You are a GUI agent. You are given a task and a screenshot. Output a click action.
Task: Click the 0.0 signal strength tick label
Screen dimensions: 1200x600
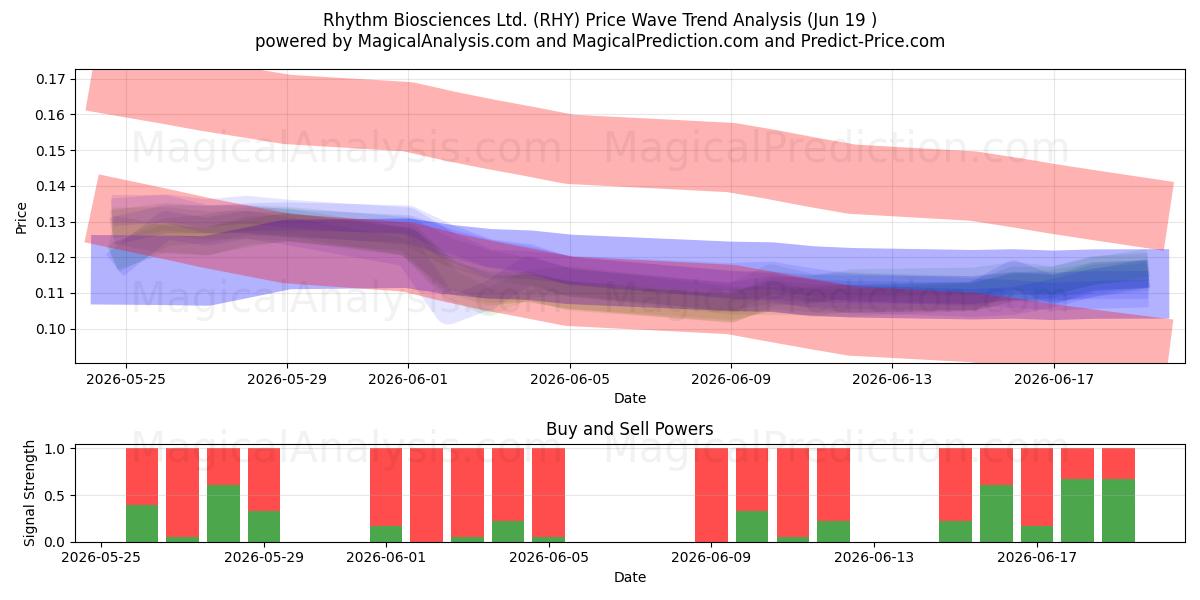[57, 542]
